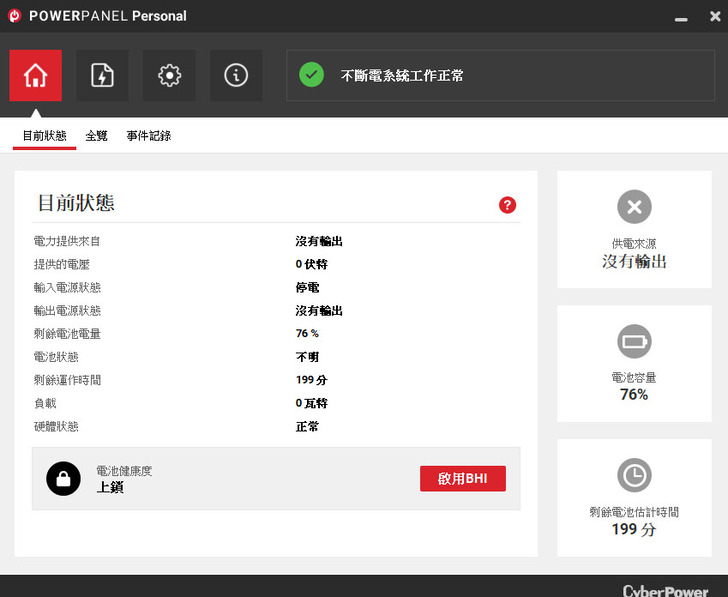
Task: Open the power/energy report icon
Action: (x=102, y=76)
